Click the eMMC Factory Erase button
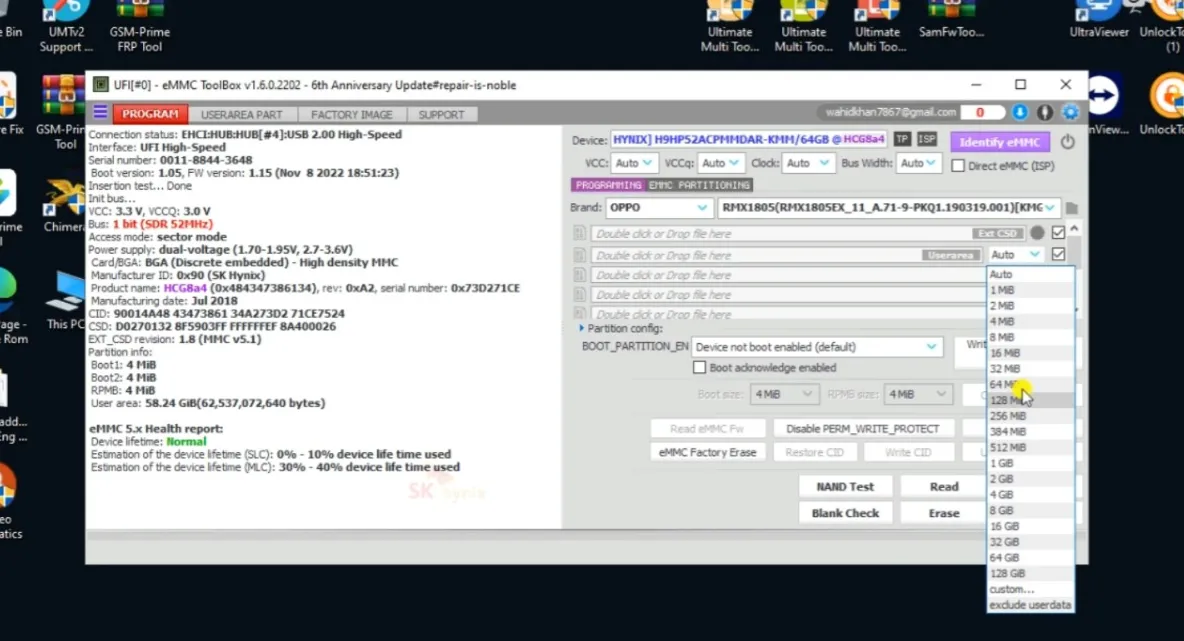Screen dimensions: 1184x641 click(x=708, y=452)
